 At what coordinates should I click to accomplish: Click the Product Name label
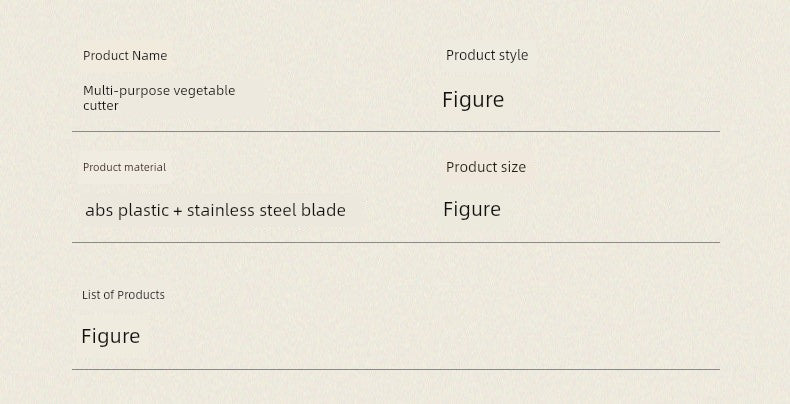tap(125, 55)
